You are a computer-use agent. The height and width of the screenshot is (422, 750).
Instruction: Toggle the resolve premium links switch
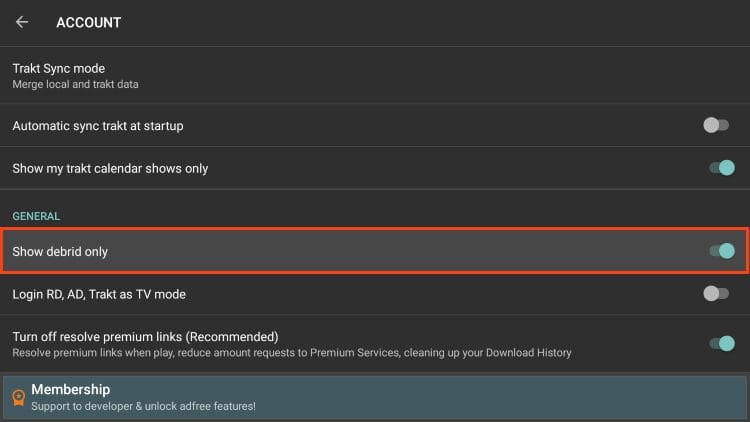click(722, 343)
